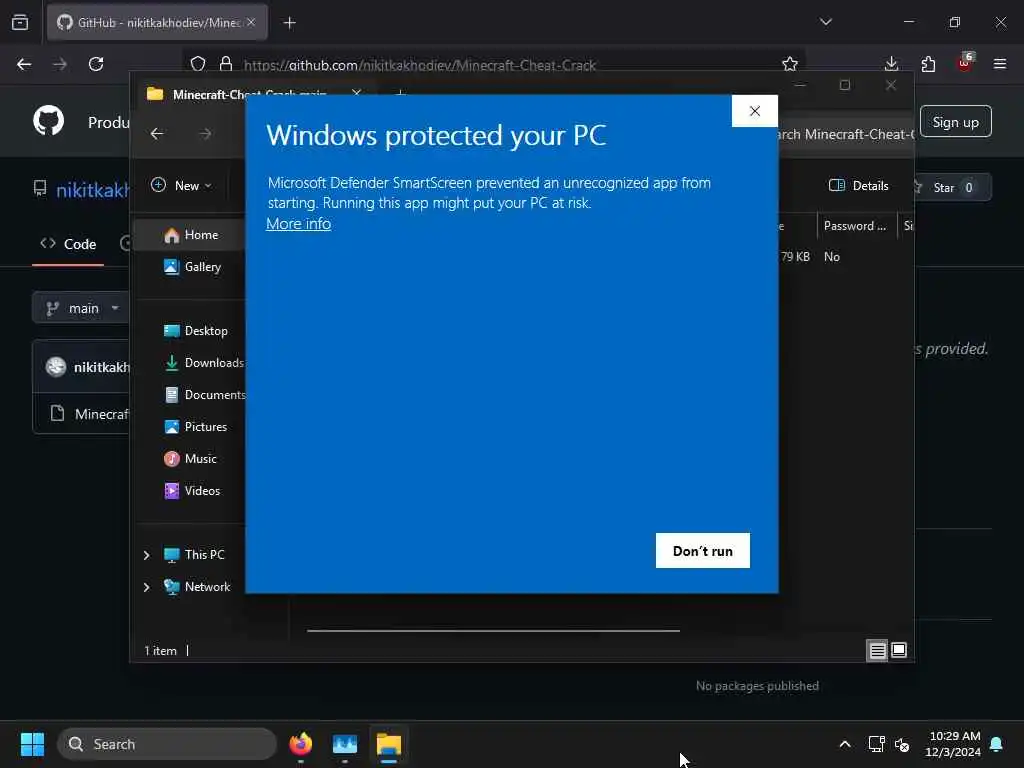Show hidden system tray icons

pos(845,744)
